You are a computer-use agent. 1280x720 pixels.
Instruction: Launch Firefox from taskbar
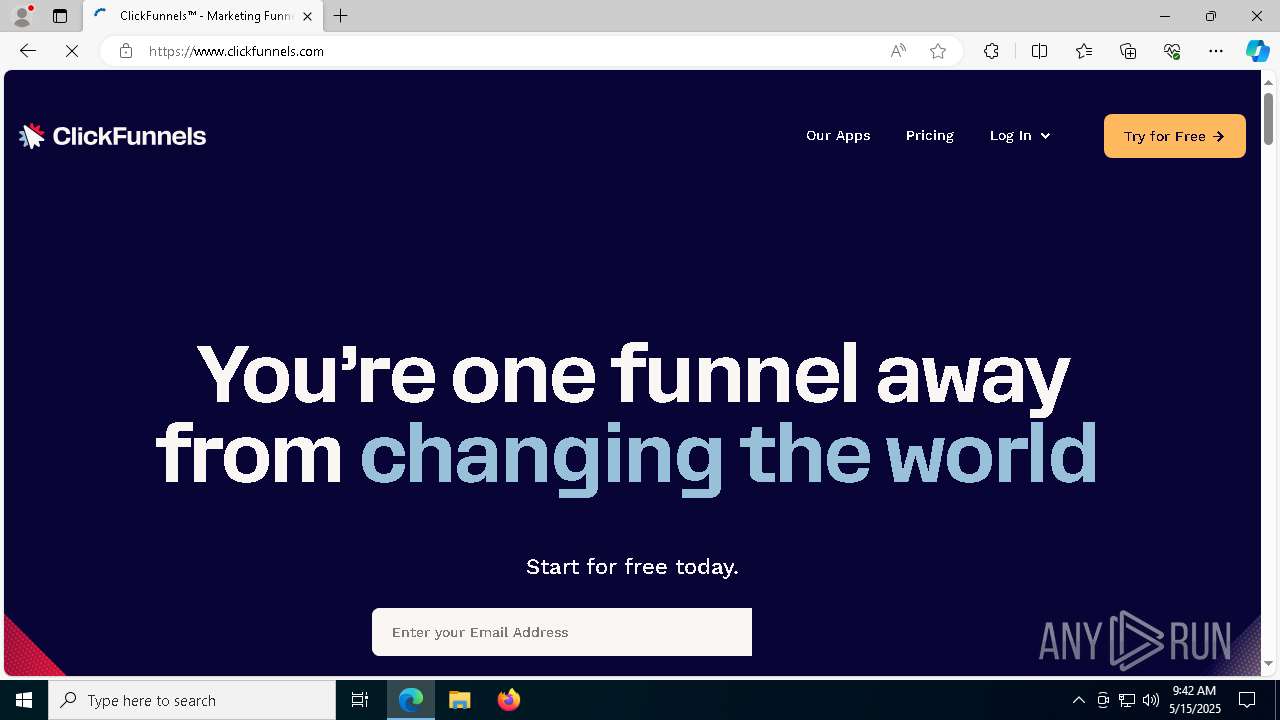[x=509, y=700]
